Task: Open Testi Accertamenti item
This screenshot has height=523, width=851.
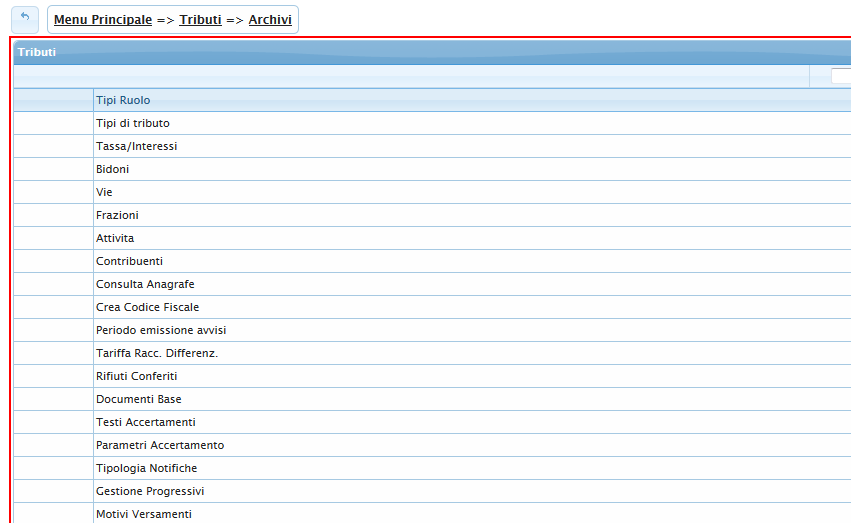Action: 146,422
